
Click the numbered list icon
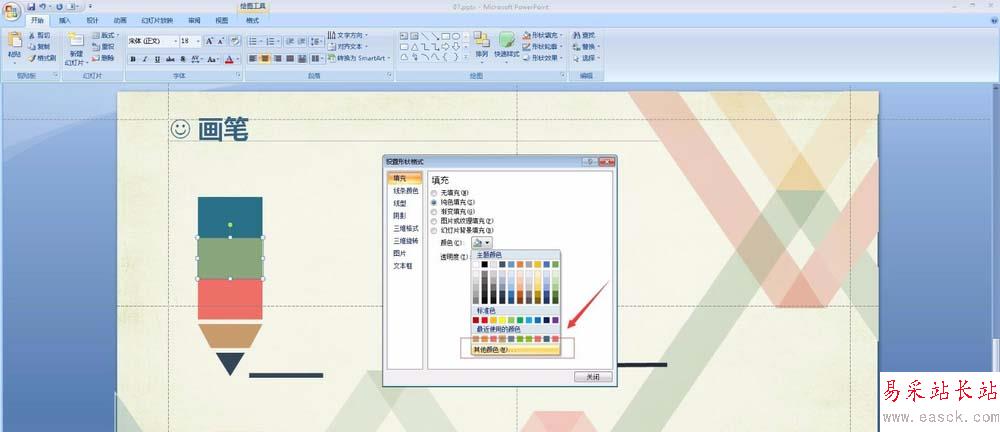270,41
